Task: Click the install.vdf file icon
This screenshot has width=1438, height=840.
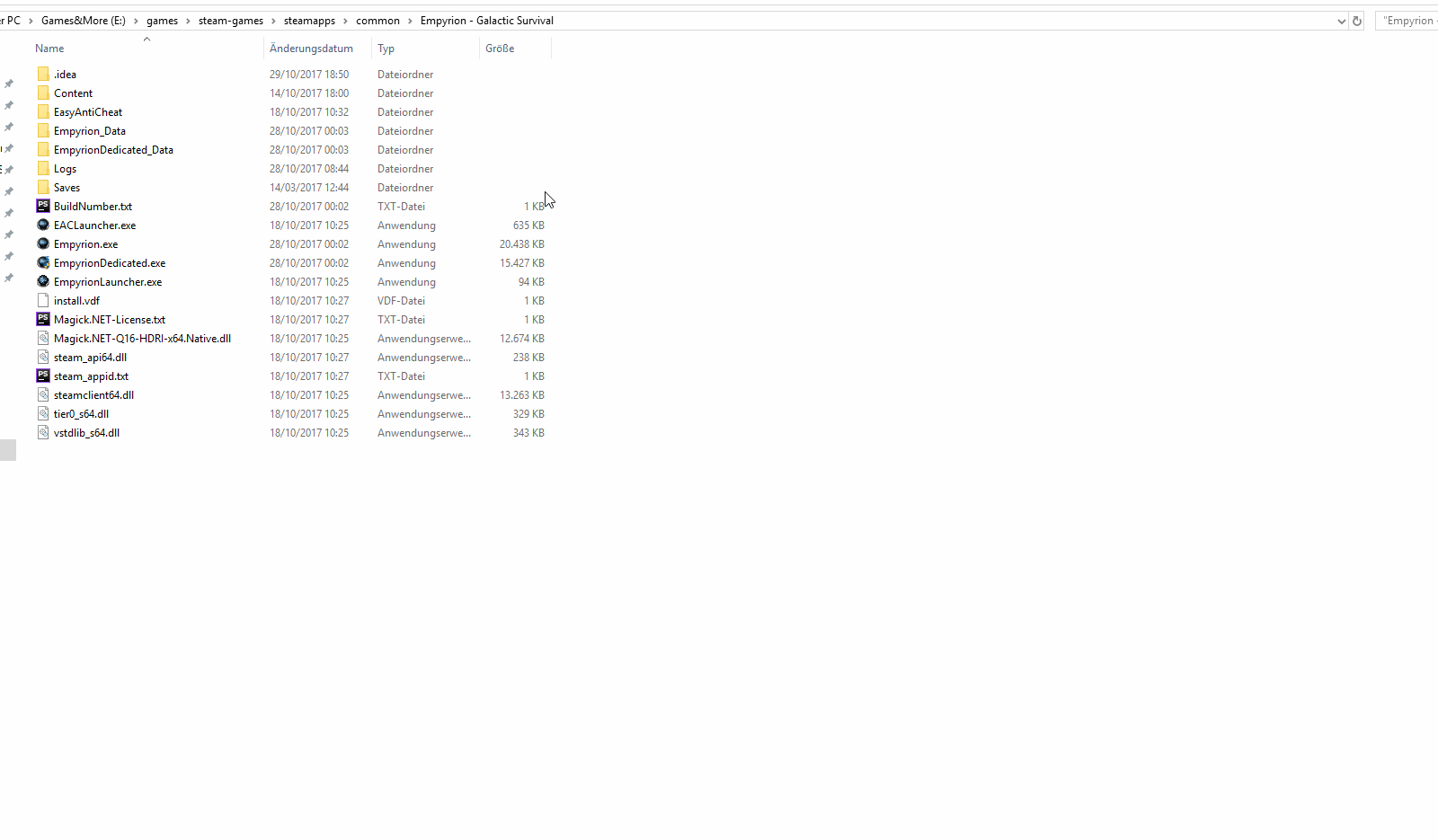Action: (43, 300)
